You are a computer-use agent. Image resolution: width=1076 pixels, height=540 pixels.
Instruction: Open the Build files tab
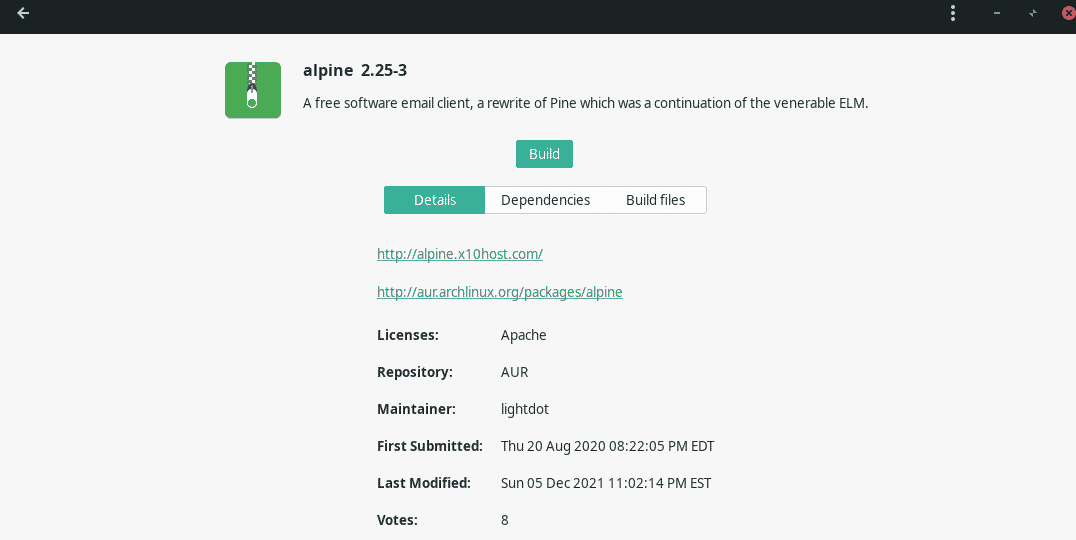coord(655,200)
